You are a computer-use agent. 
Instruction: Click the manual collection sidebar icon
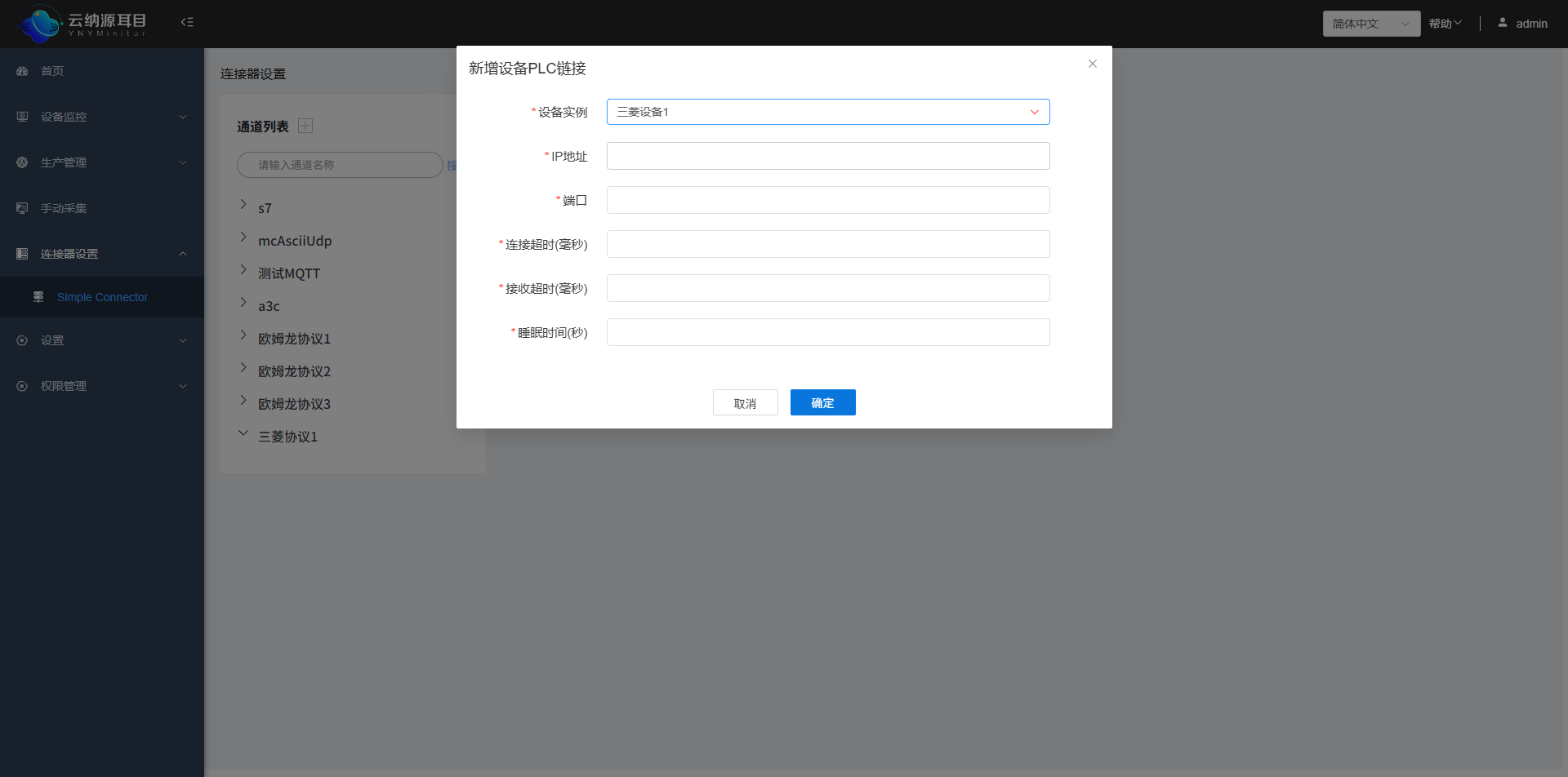(22, 208)
